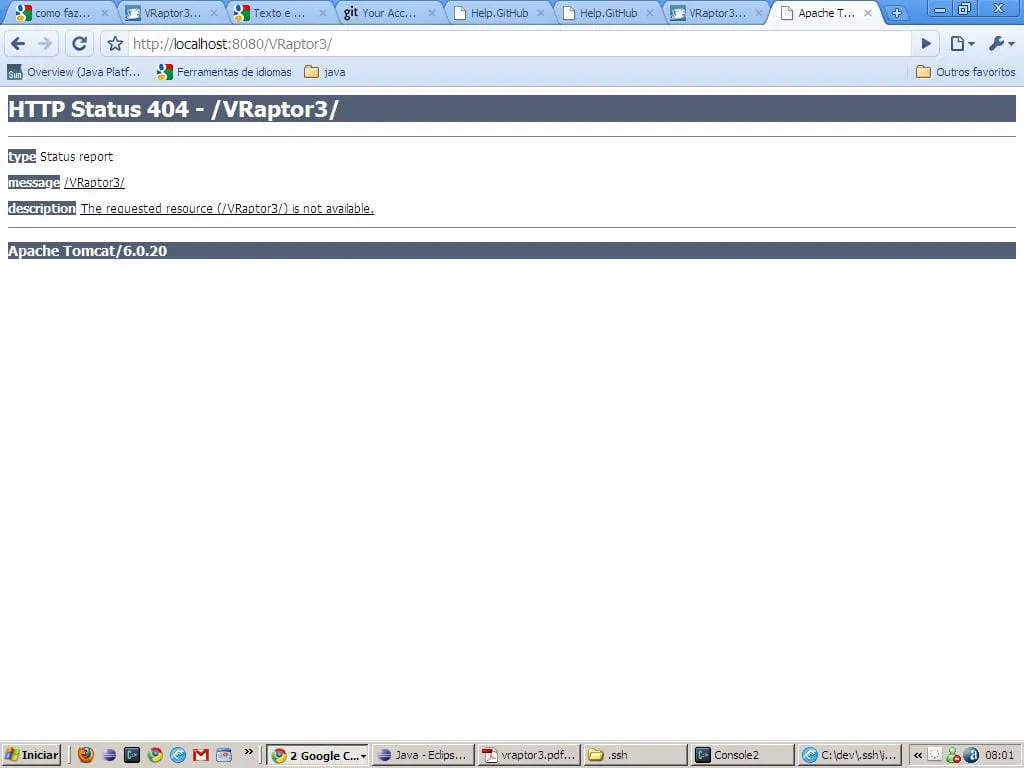Screen dimensions: 1024x768
Task: Restore down the browser window
Action: (964, 8)
